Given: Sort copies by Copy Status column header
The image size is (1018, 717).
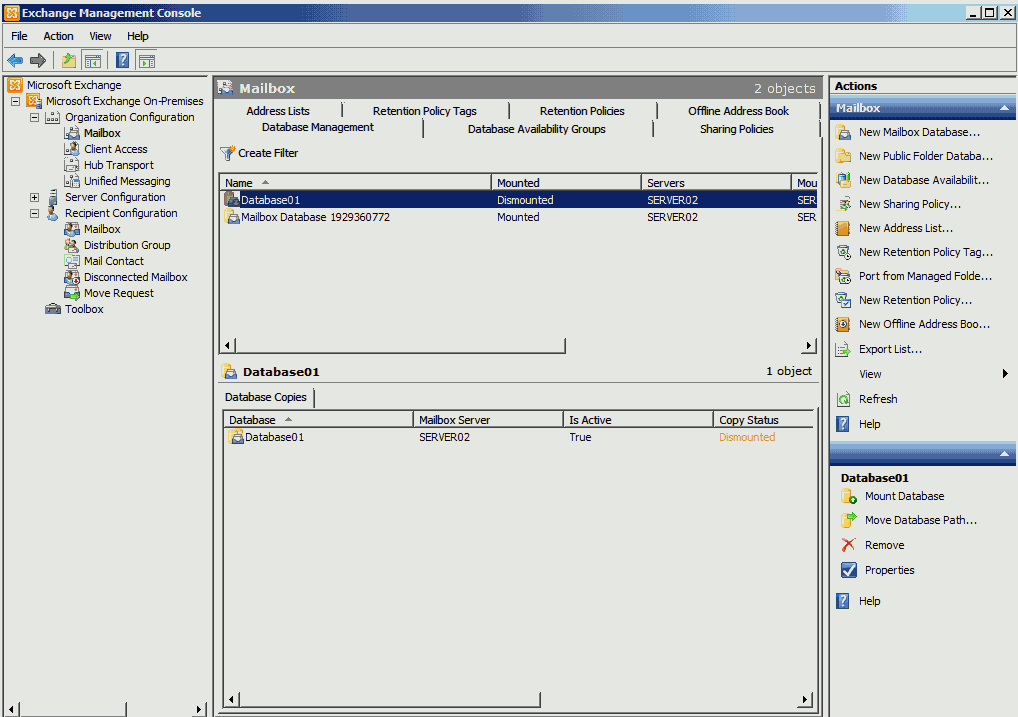Looking at the screenshot, I should [x=763, y=420].
